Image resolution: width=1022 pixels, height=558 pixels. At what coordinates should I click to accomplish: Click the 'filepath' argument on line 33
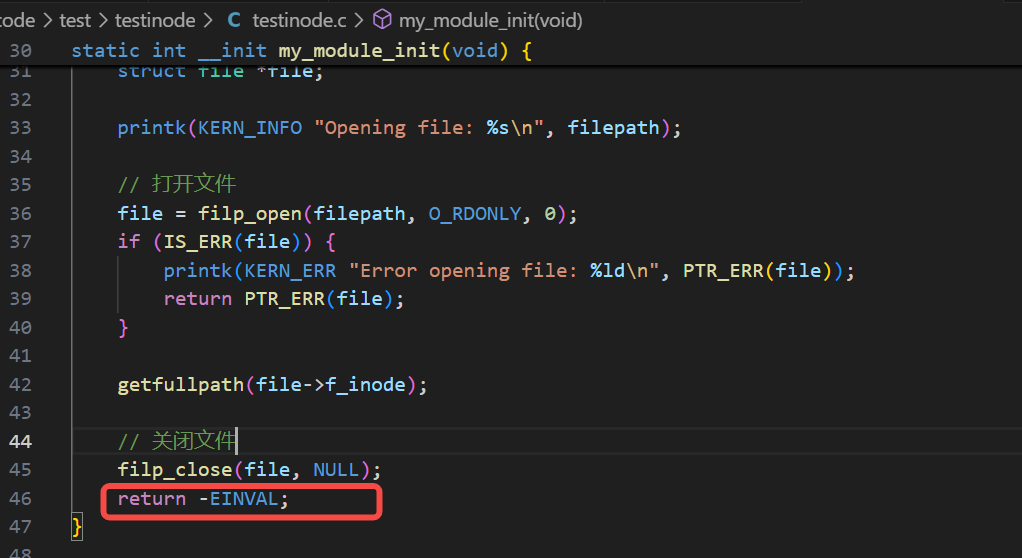pos(613,128)
